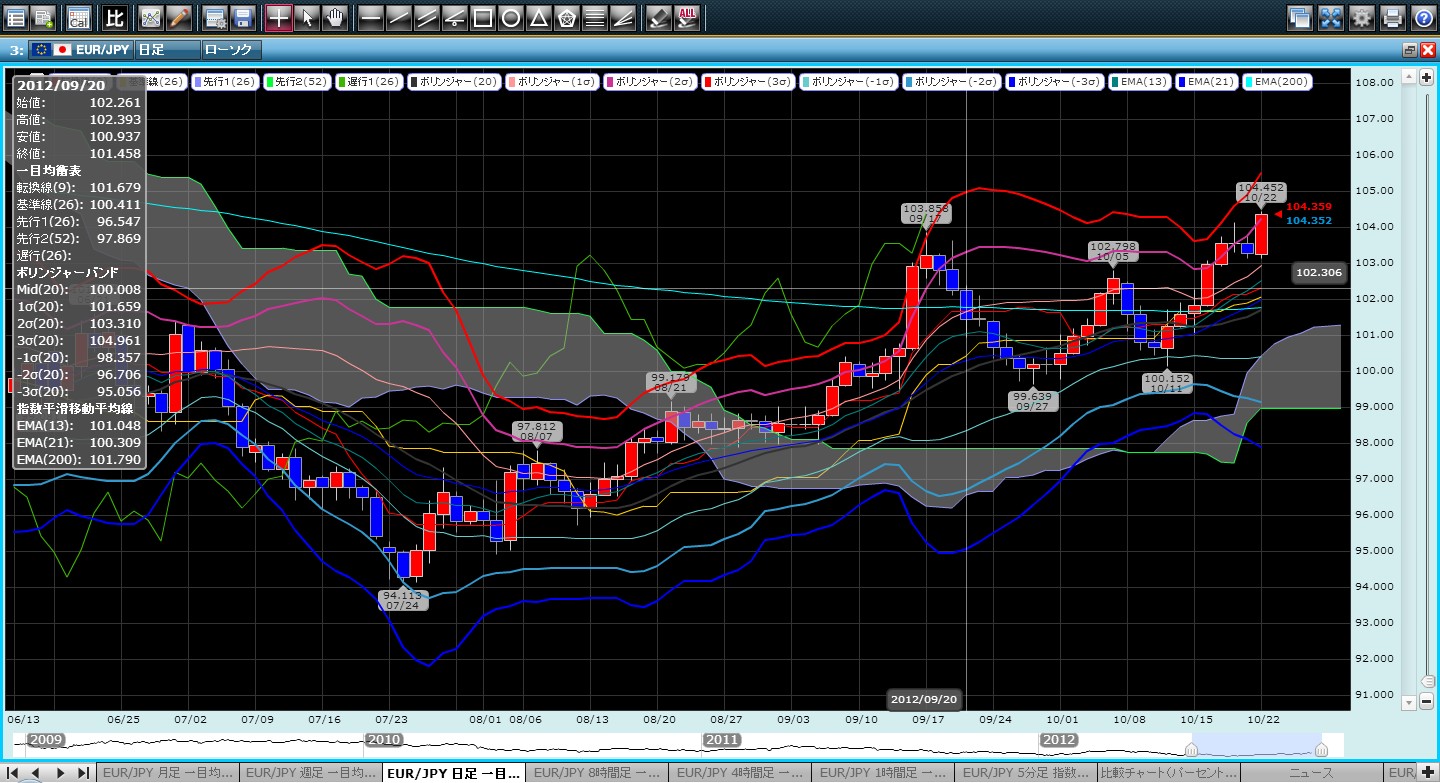The height and width of the screenshot is (783, 1440).
Task: Open the 日足 timeframe dropdown
Action: pyautogui.click(x=164, y=49)
